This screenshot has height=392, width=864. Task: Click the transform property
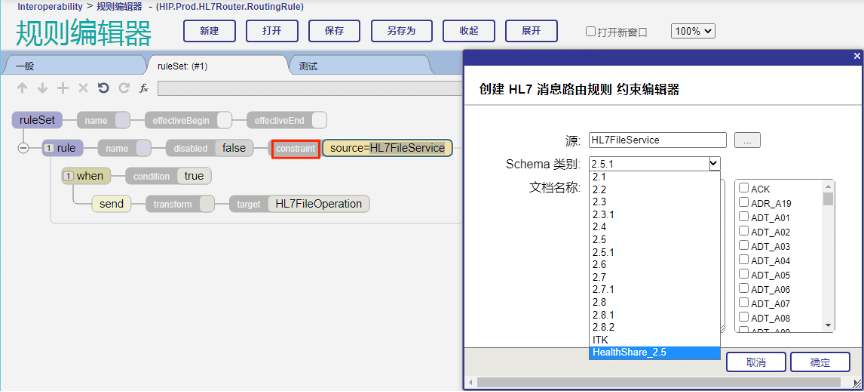[x=180, y=204]
